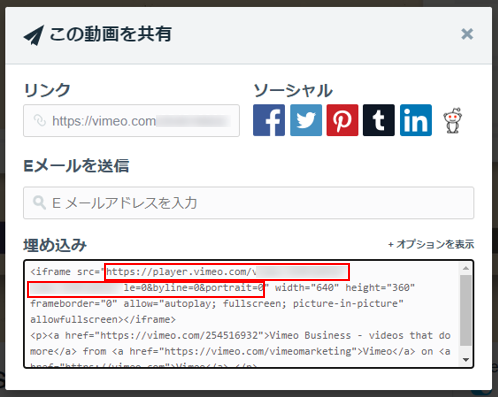Click the embed code scrollbar thumb
Screen dimensions: 498x397
coord(466,310)
